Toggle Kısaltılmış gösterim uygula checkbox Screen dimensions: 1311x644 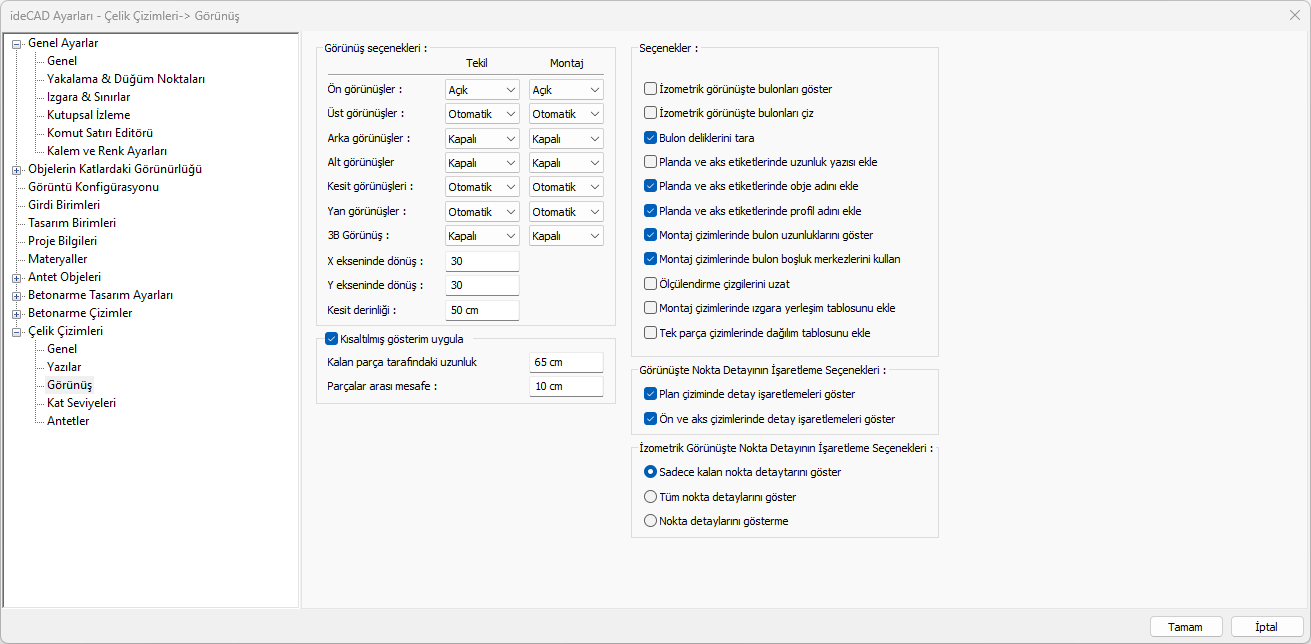[x=332, y=338]
